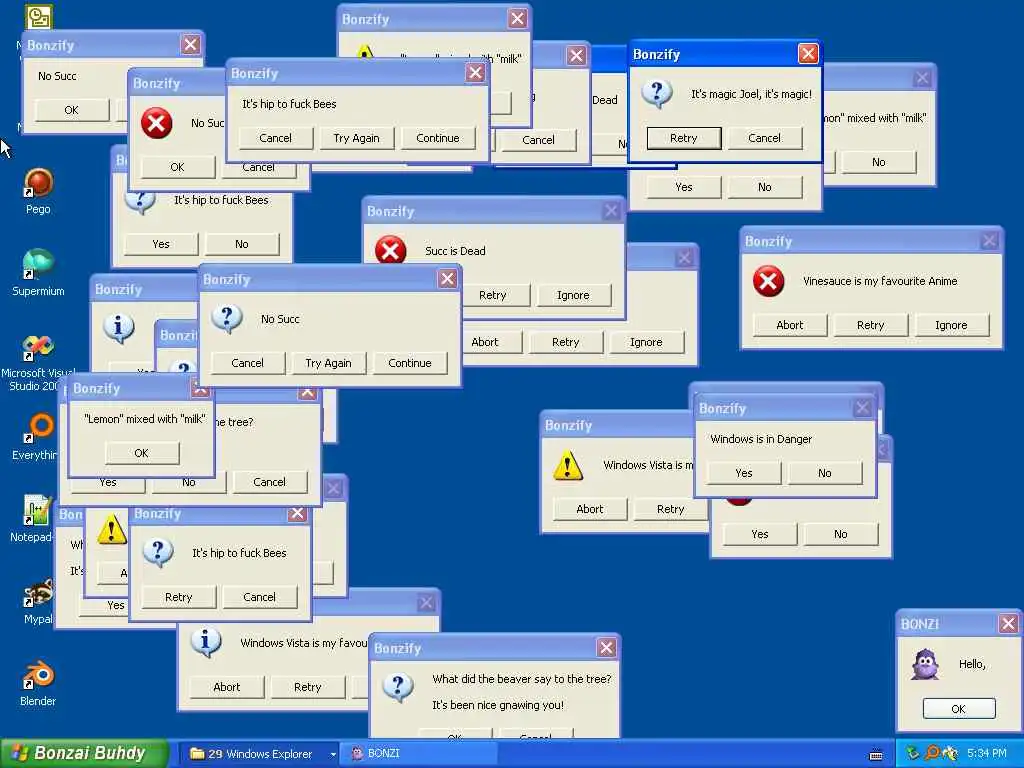Click OK in the BONZI Hello dialog
Screen dimensions: 1024x768
(x=958, y=709)
